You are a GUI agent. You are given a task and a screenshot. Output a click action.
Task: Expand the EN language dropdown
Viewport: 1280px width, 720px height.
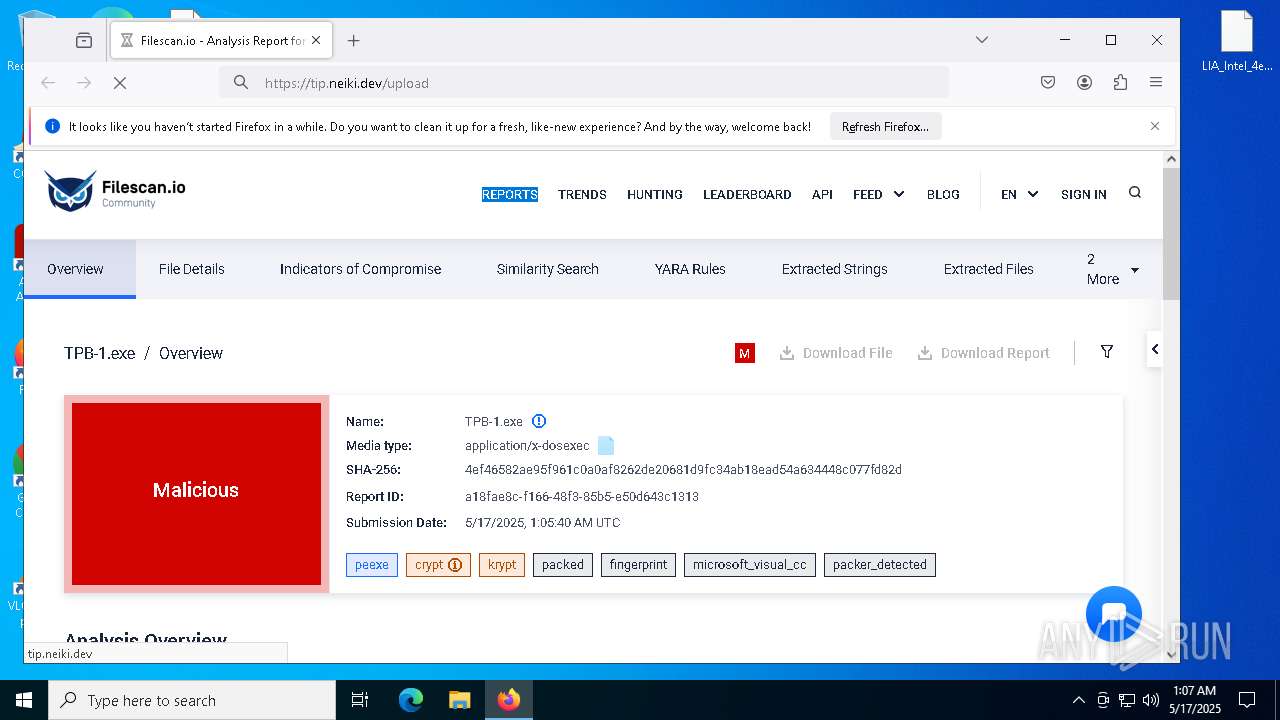click(1020, 194)
